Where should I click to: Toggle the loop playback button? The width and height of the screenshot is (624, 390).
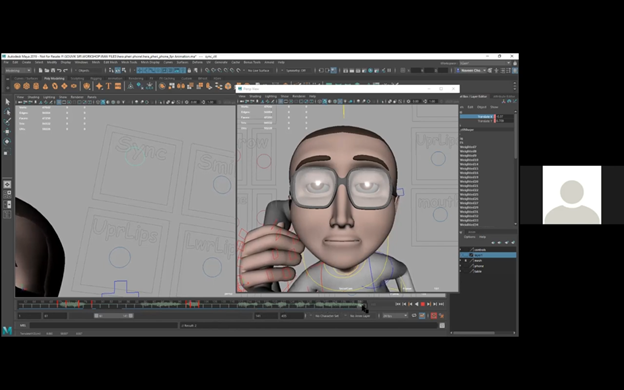pos(414,316)
